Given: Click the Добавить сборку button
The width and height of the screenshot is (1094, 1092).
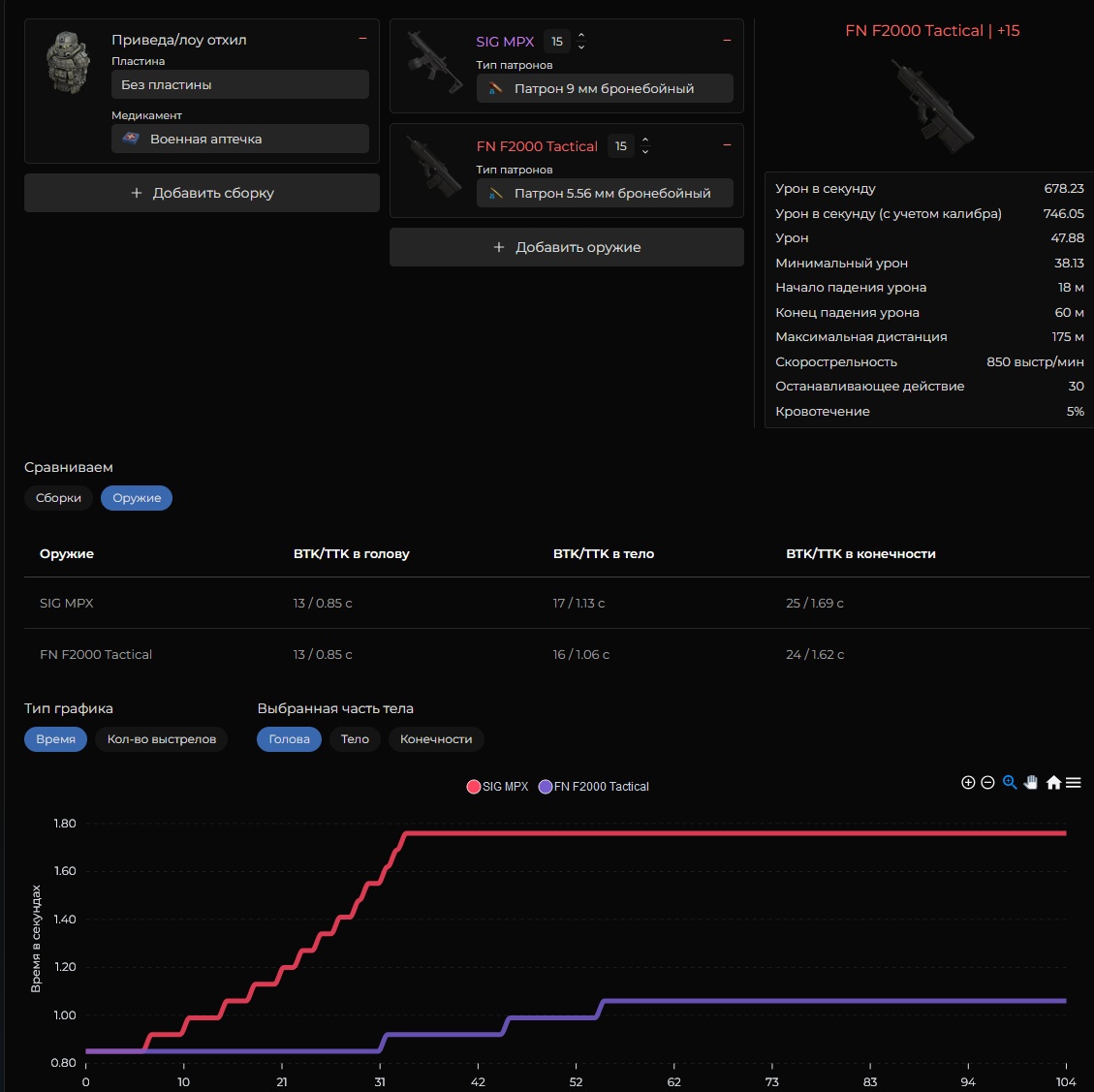Looking at the screenshot, I should [202, 193].
